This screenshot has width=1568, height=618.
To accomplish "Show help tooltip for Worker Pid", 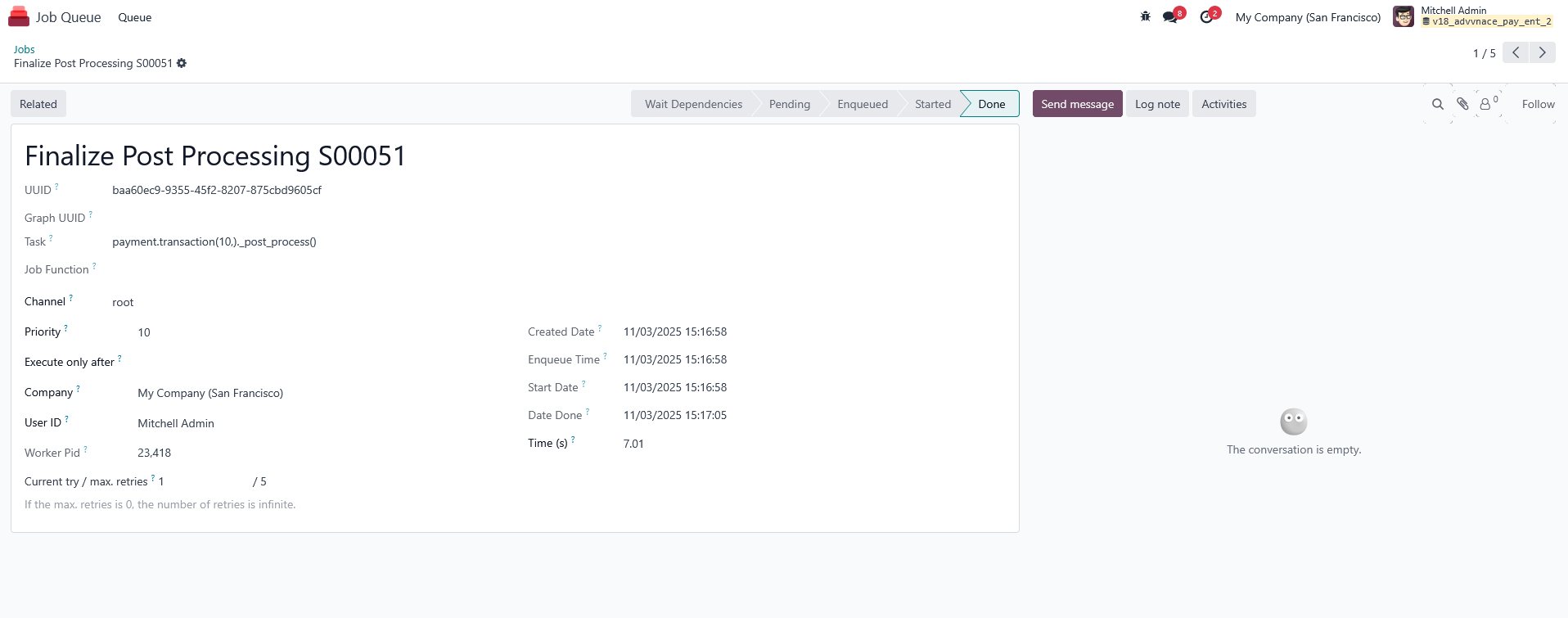I will point(85,450).
